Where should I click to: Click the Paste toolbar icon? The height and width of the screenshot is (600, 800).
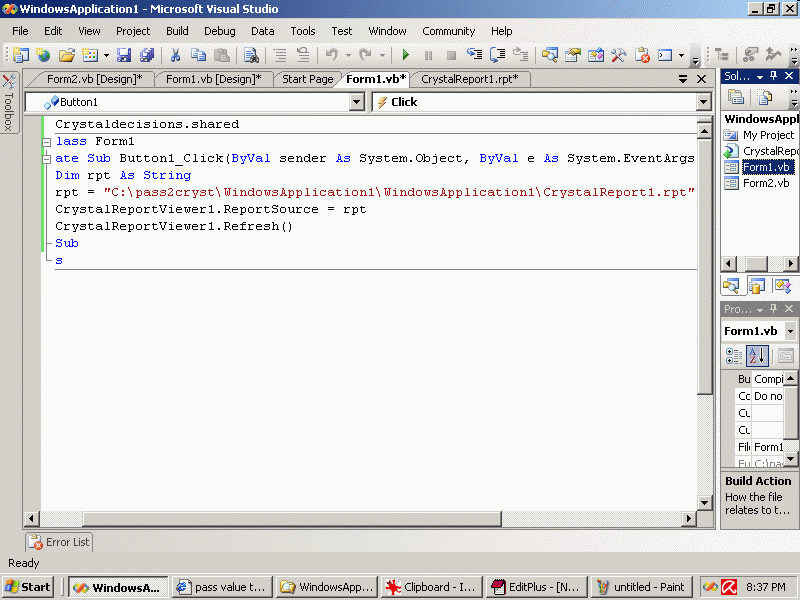pyautogui.click(x=221, y=55)
